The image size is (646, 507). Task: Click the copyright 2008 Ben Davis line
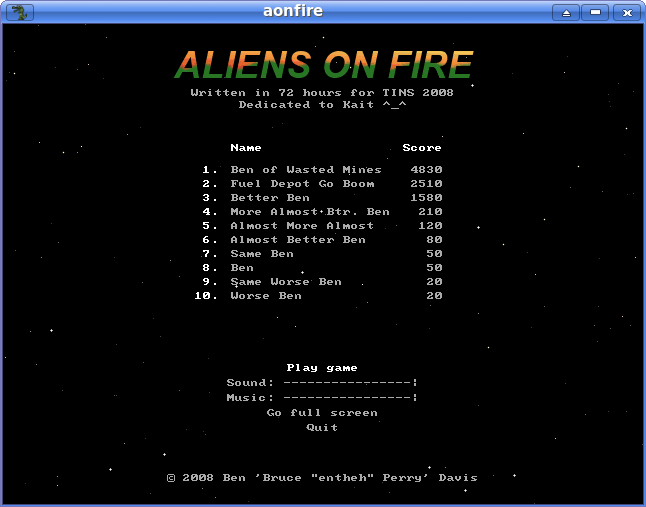point(322,478)
